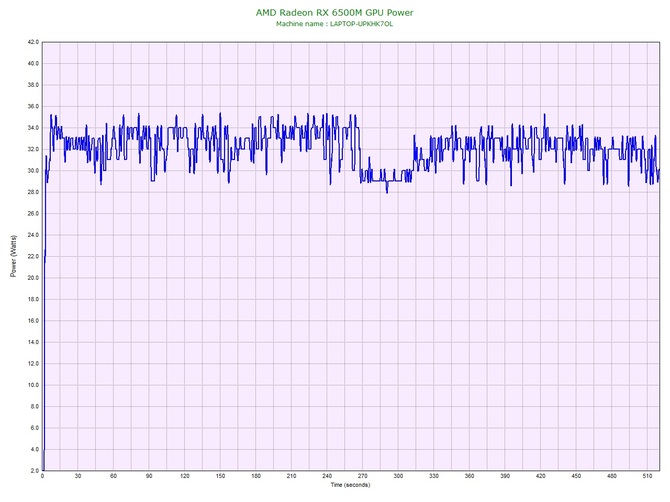Click the steep power ramp-up line at start

[44, 300]
